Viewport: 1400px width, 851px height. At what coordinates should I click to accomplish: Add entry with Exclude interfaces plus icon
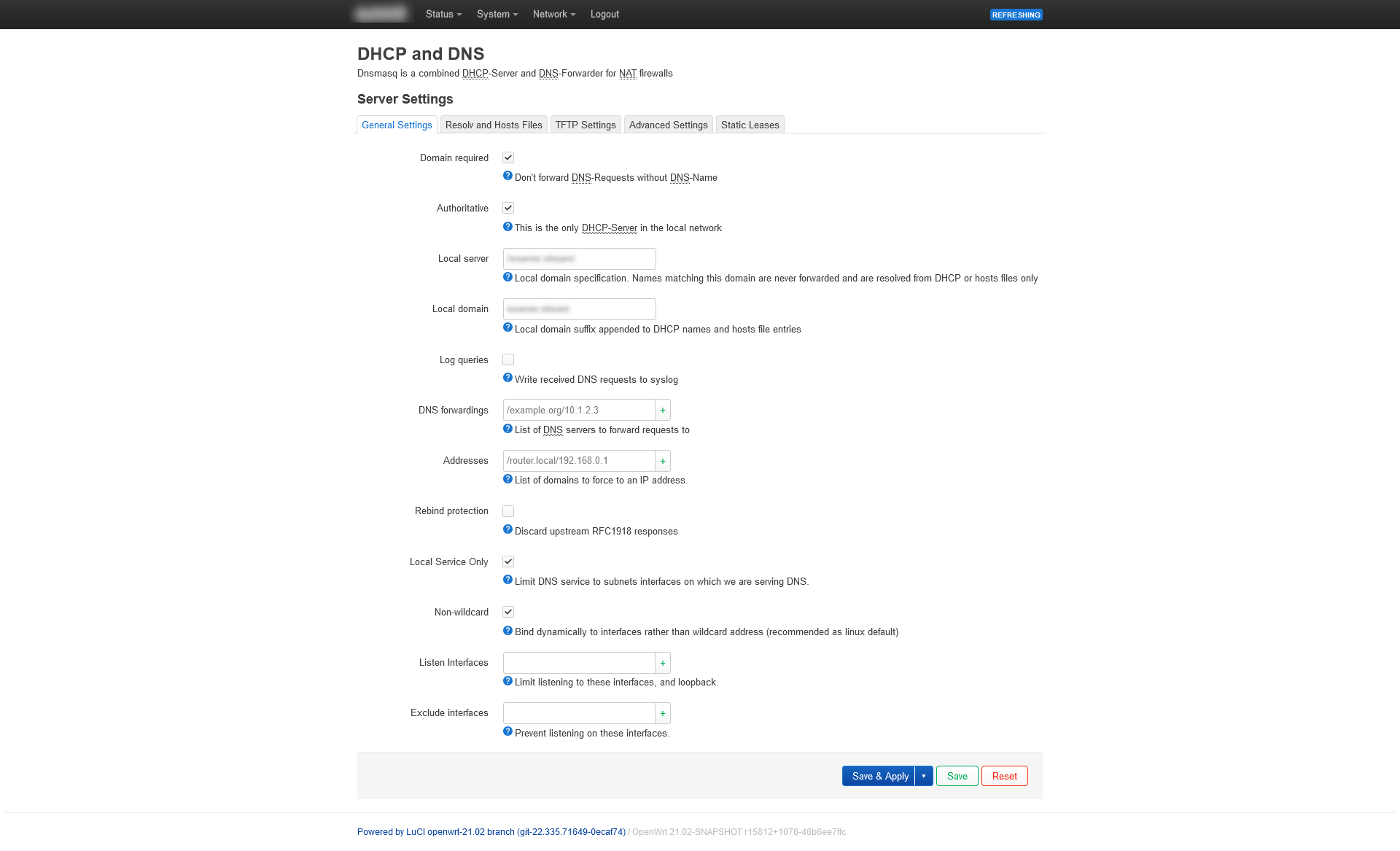(x=662, y=713)
